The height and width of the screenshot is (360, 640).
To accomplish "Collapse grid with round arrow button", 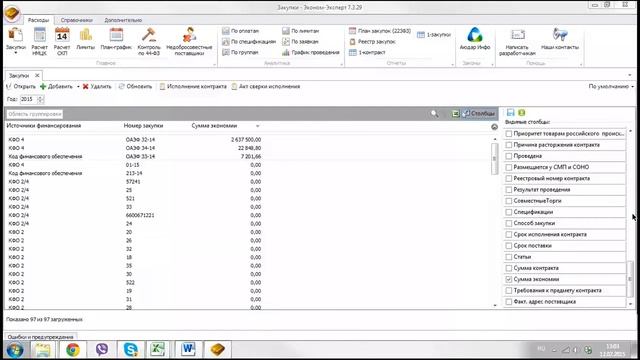I will click(x=494, y=127).
